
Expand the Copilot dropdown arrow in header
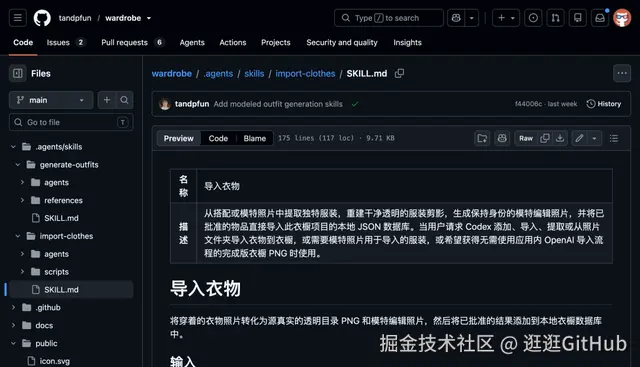[x=471, y=18]
